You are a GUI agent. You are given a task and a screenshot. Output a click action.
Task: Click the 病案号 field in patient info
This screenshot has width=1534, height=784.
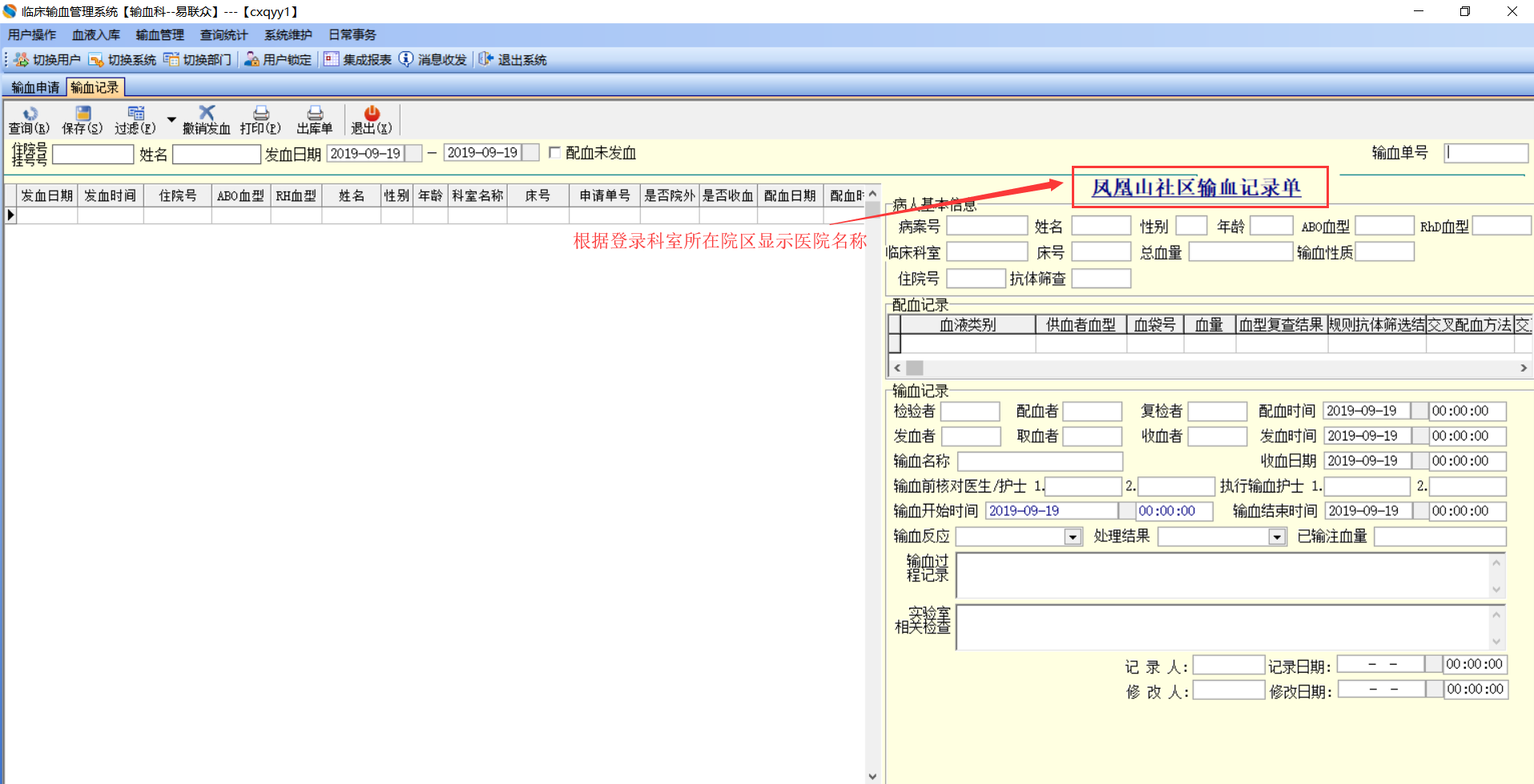pyautogui.click(x=987, y=226)
